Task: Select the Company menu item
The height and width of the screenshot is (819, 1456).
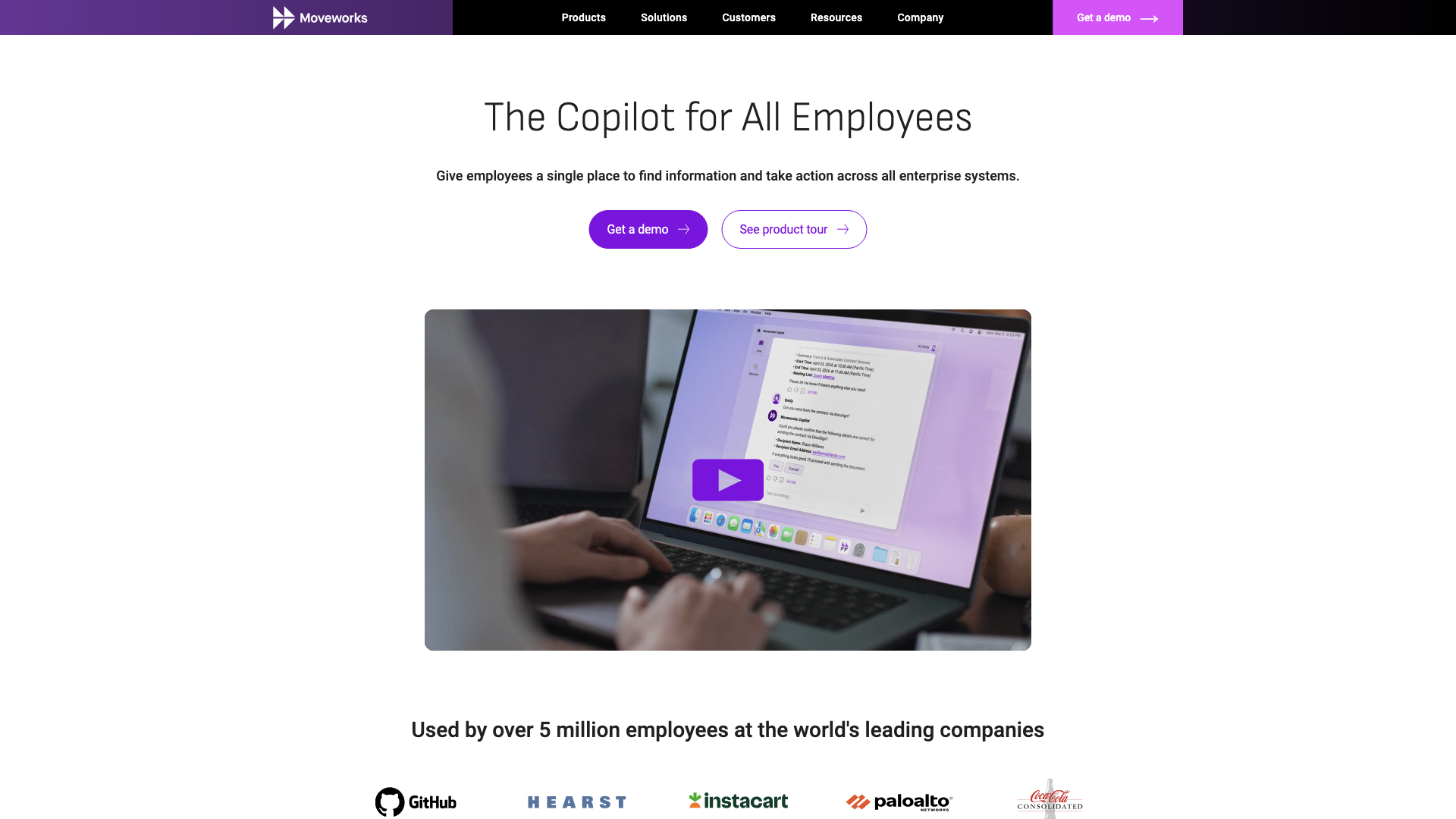Action: 920,17
